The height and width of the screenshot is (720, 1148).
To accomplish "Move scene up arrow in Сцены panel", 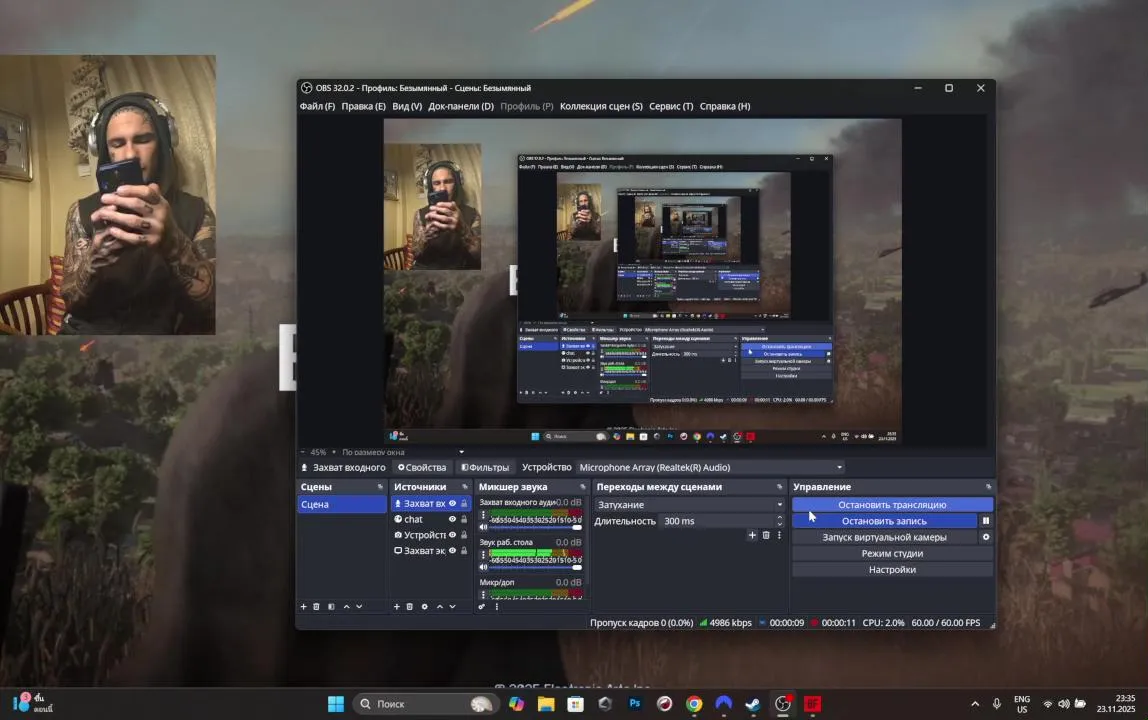I will tap(346, 606).
